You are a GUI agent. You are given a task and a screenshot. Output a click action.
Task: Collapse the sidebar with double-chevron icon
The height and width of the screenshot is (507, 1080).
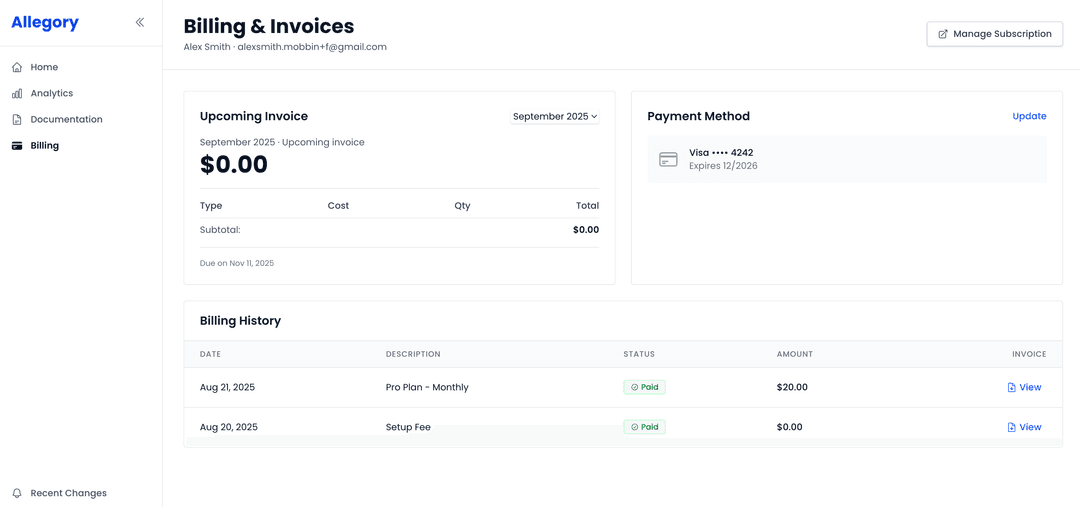pos(140,22)
